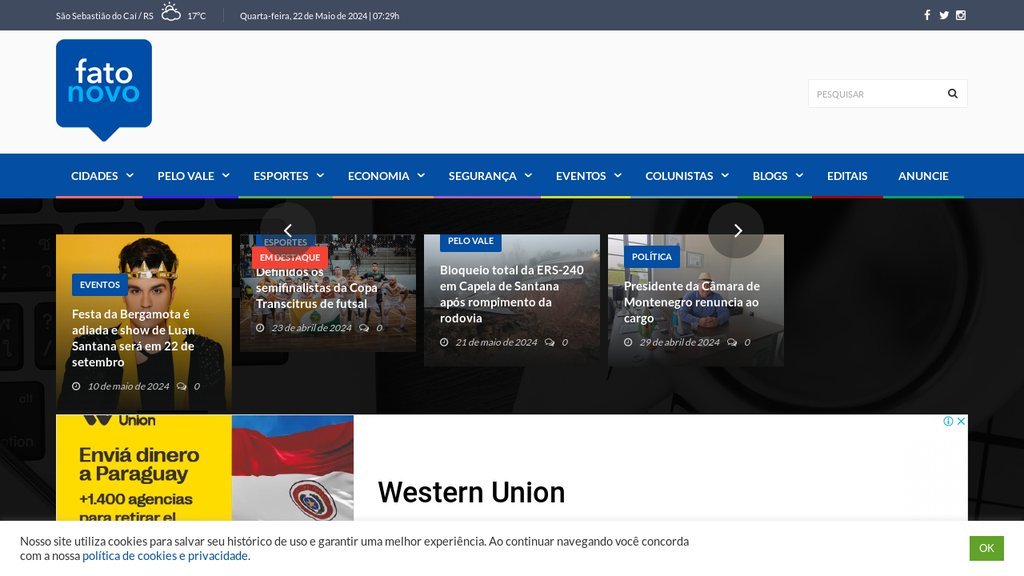Click the date 10 de maio de 2024
Screen dimensions: 1024x576
coord(129,386)
